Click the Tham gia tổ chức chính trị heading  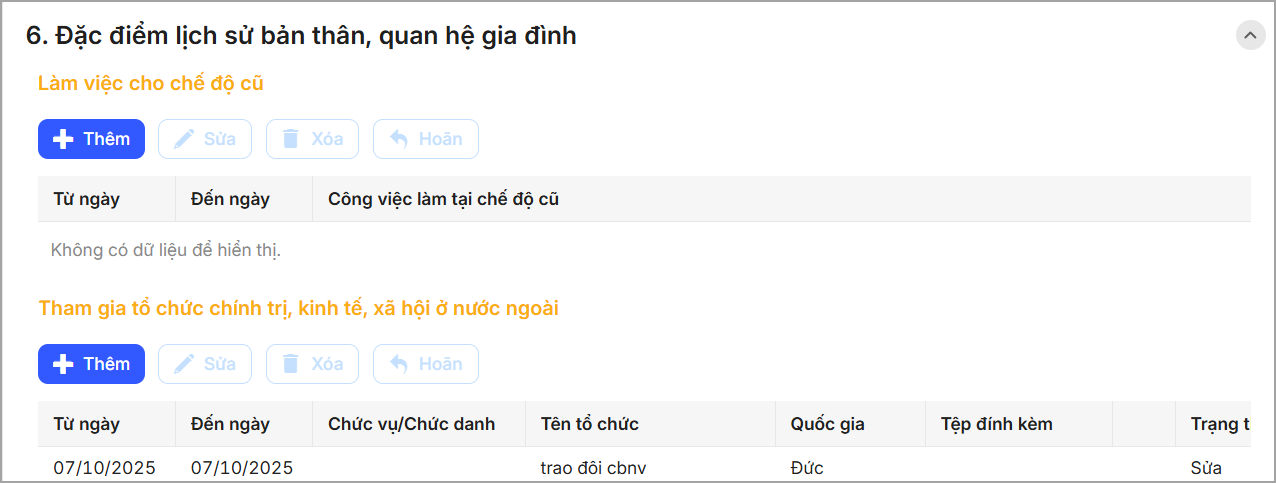(x=298, y=308)
